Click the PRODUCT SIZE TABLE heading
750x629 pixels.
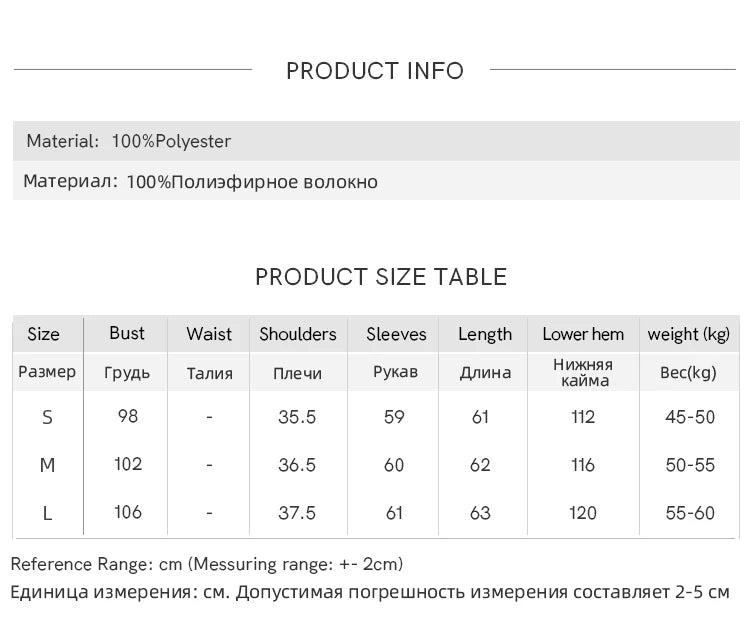click(x=381, y=277)
